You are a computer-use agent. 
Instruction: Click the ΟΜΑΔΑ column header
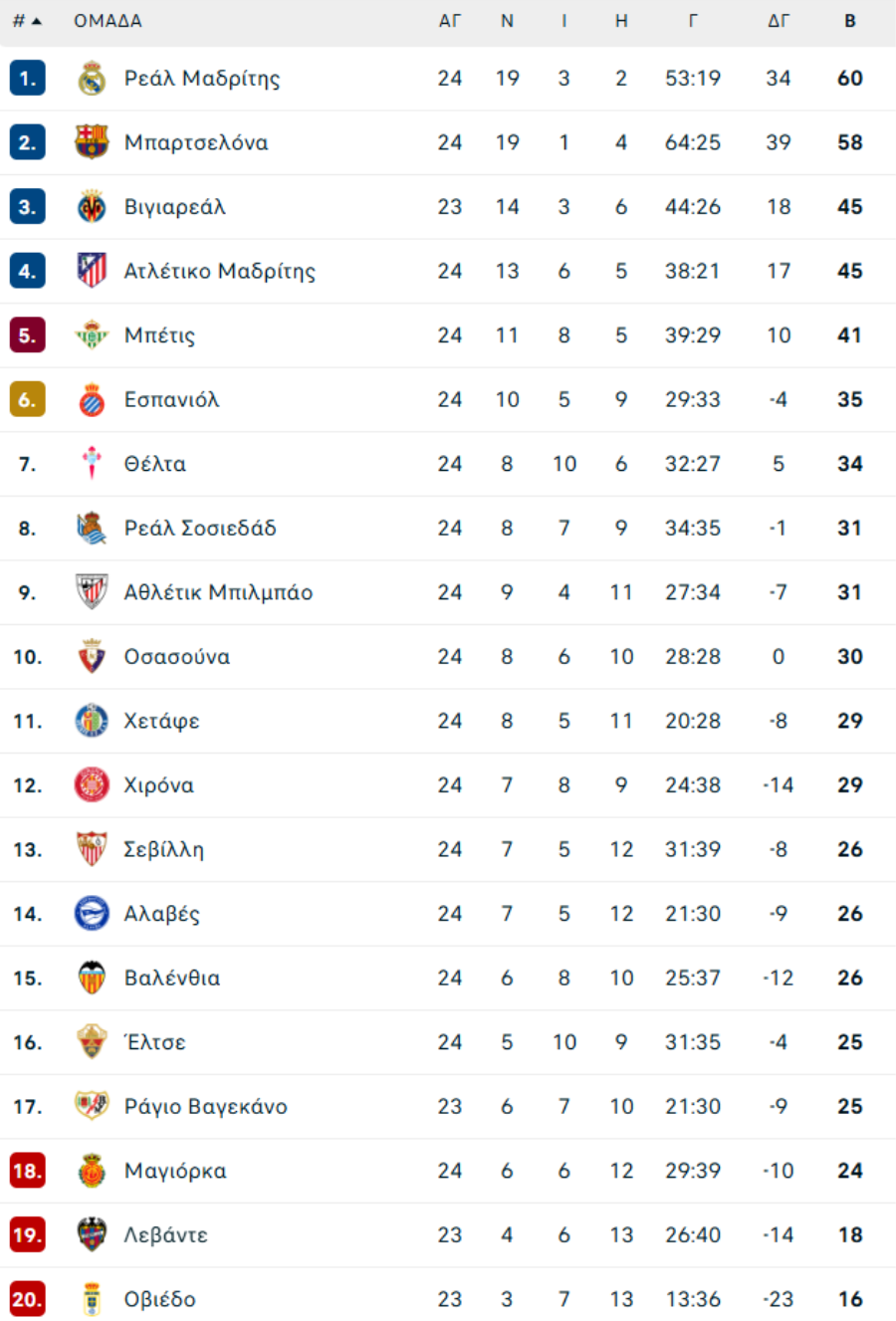[x=108, y=21]
